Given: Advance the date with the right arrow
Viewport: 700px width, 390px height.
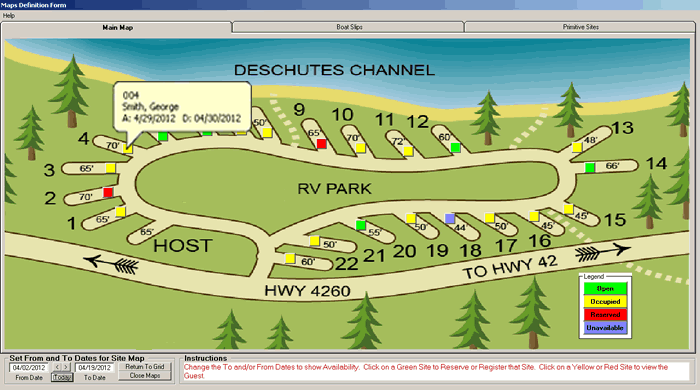Looking at the screenshot, I should tap(66, 367).
